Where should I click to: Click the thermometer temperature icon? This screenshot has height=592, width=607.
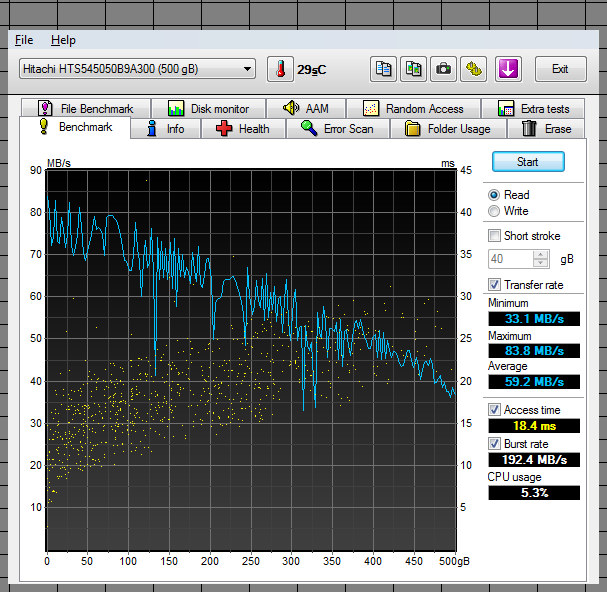[x=281, y=69]
